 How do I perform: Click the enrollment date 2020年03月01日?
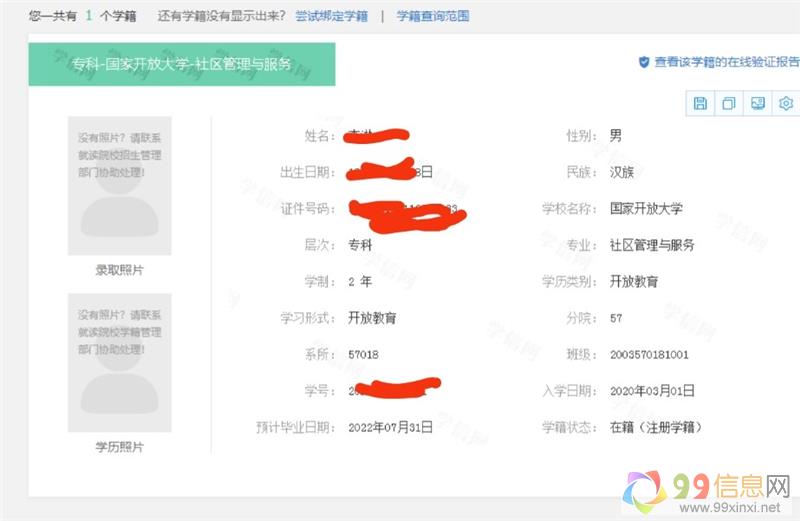652,391
